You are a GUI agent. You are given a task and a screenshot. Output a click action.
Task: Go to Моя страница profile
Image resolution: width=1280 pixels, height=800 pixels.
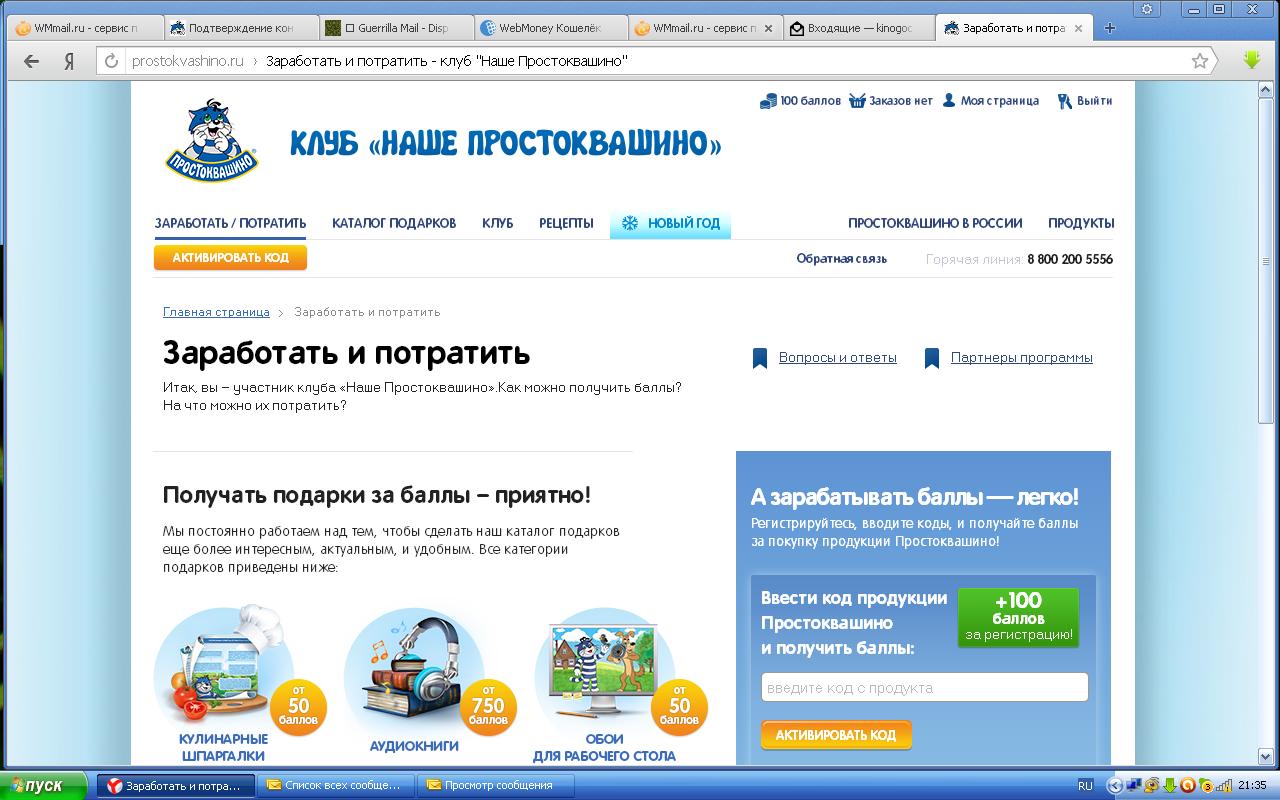point(990,101)
